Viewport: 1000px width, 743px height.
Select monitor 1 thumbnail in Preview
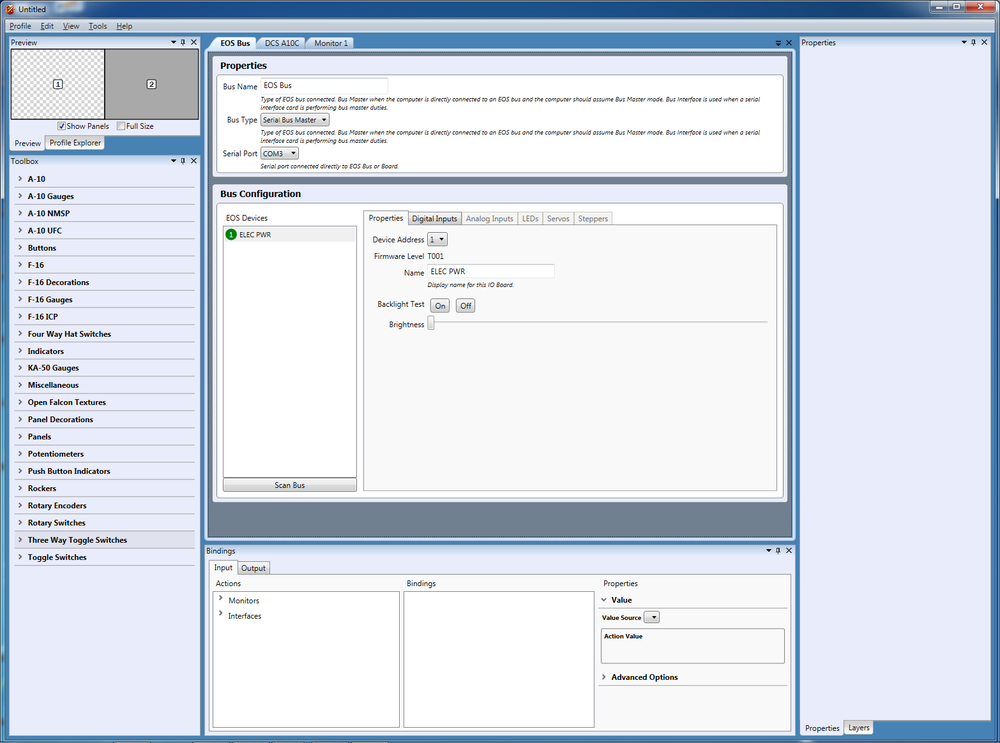[58, 84]
